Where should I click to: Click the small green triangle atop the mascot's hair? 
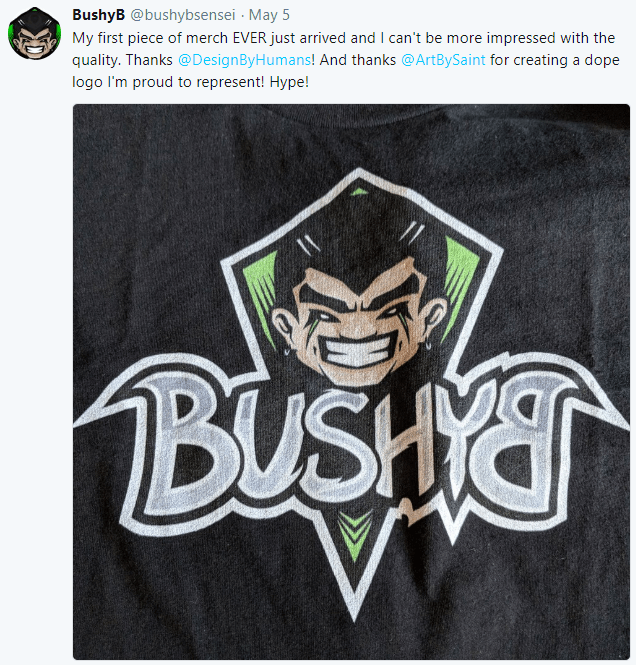[359, 192]
